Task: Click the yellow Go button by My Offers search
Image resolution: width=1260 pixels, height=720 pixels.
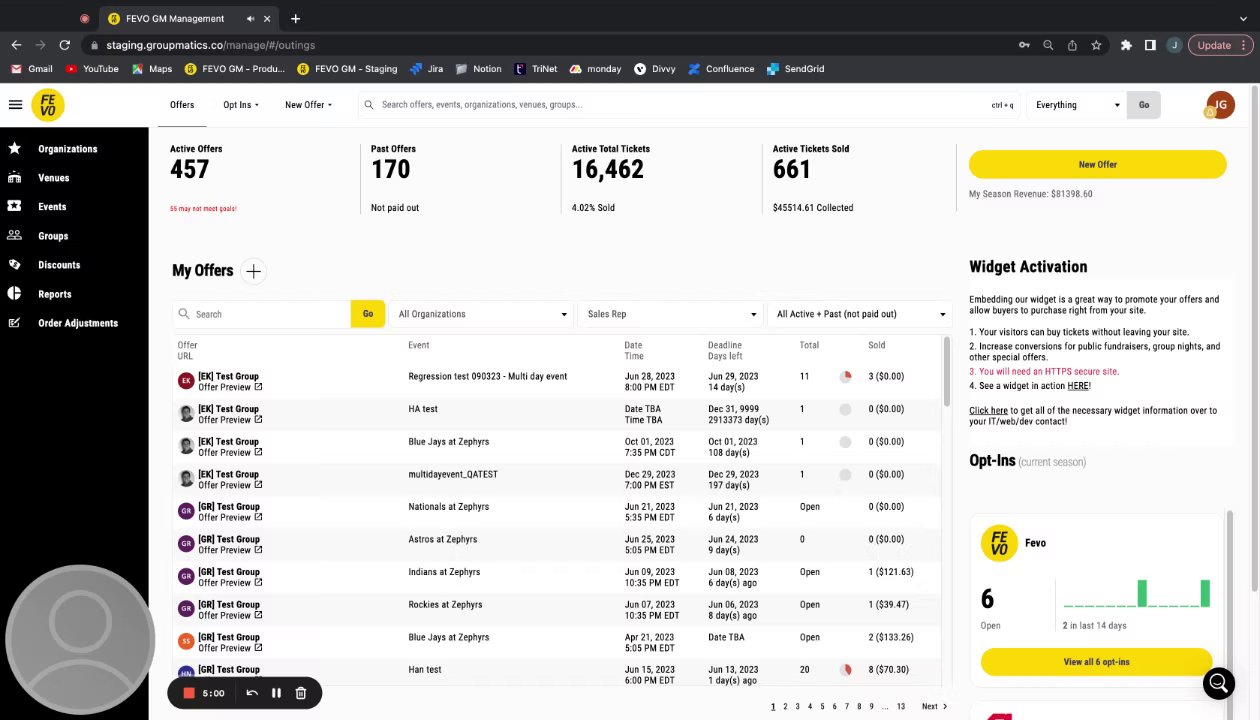Action: tap(368, 314)
